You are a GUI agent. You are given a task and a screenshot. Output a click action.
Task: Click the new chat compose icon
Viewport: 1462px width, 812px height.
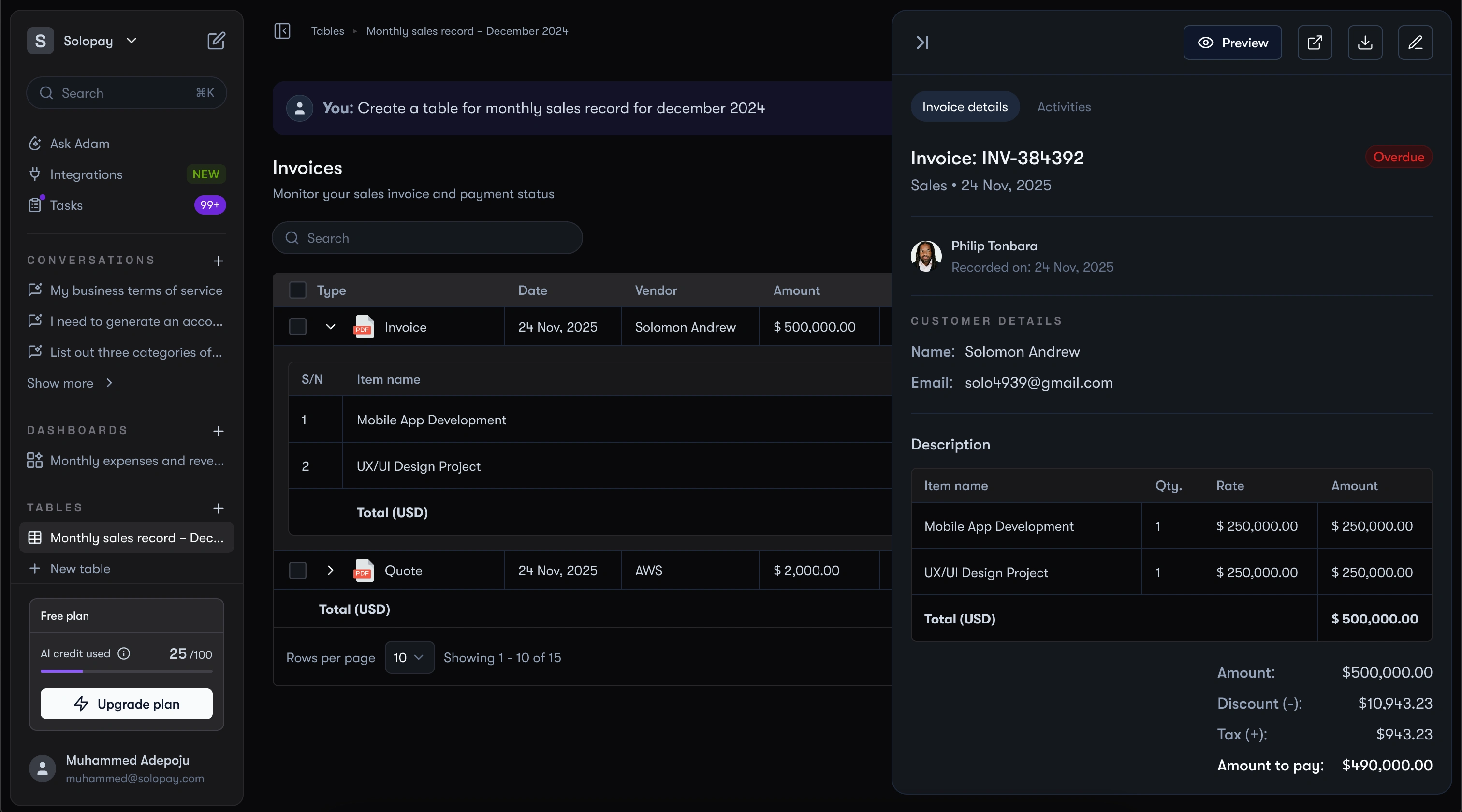[x=216, y=41]
